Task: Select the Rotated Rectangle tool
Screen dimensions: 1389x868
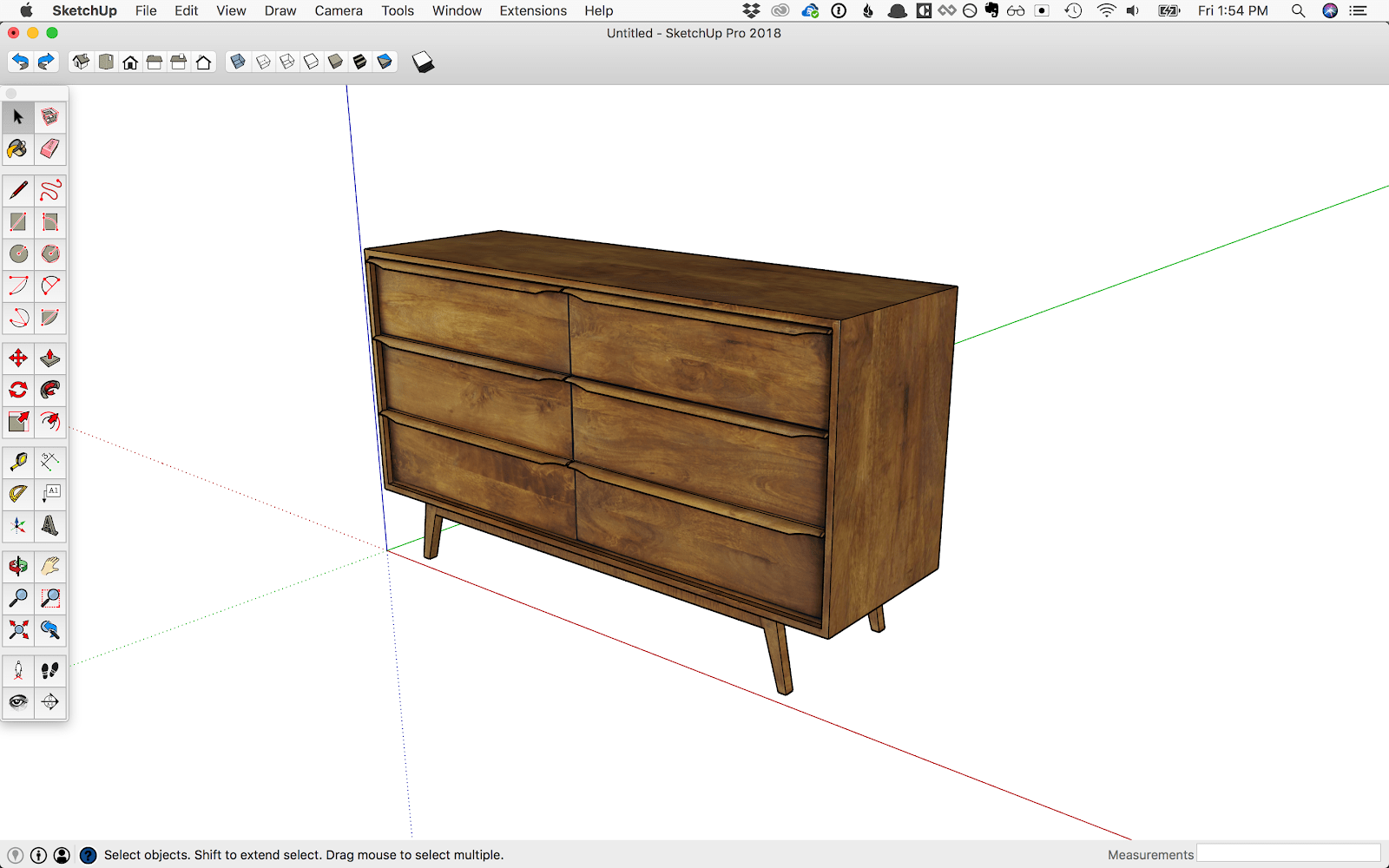Action: [50, 222]
